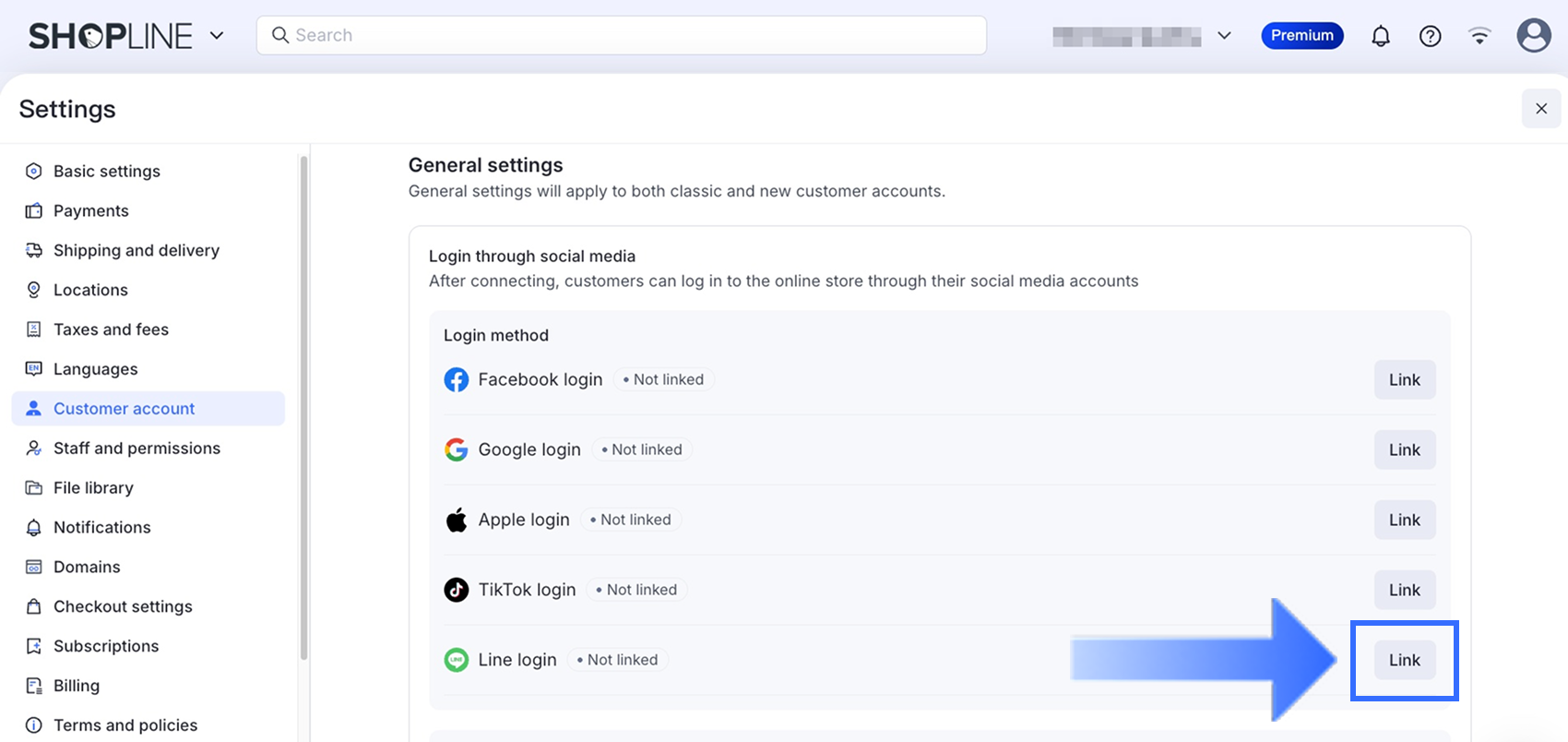Click the top Search field
The image size is (1568, 742).
621,35
